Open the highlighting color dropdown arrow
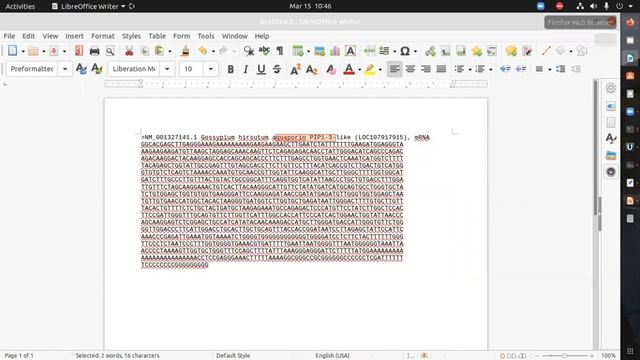 380,70
